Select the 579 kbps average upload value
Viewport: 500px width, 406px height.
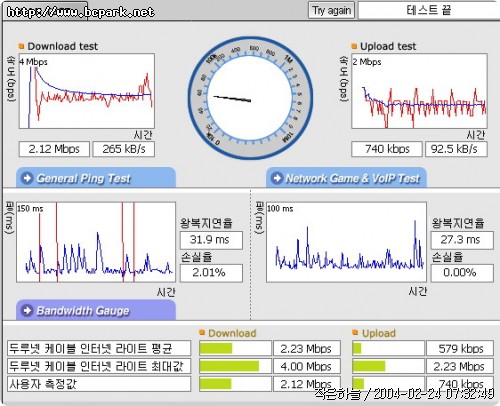click(460, 348)
